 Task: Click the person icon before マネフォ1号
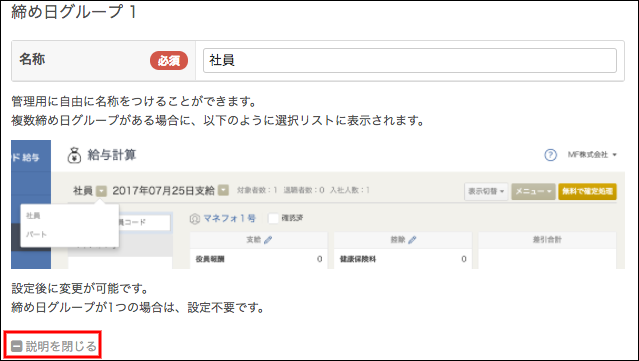coord(195,219)
